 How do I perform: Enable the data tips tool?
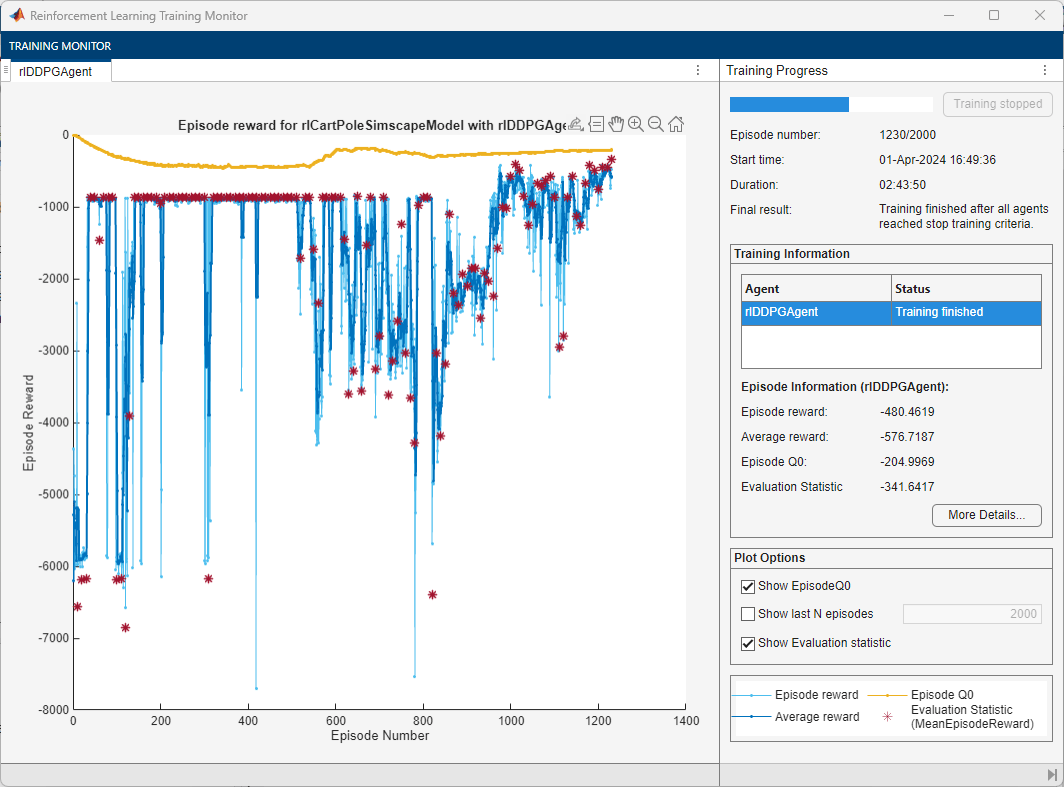point(596,124)
